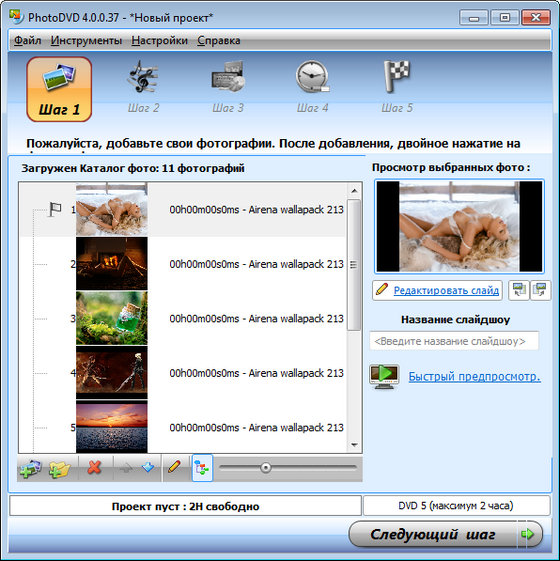Move the photo down with the blue arrow
The width and height of the screenshot is (560, 561).
point(148,467)
